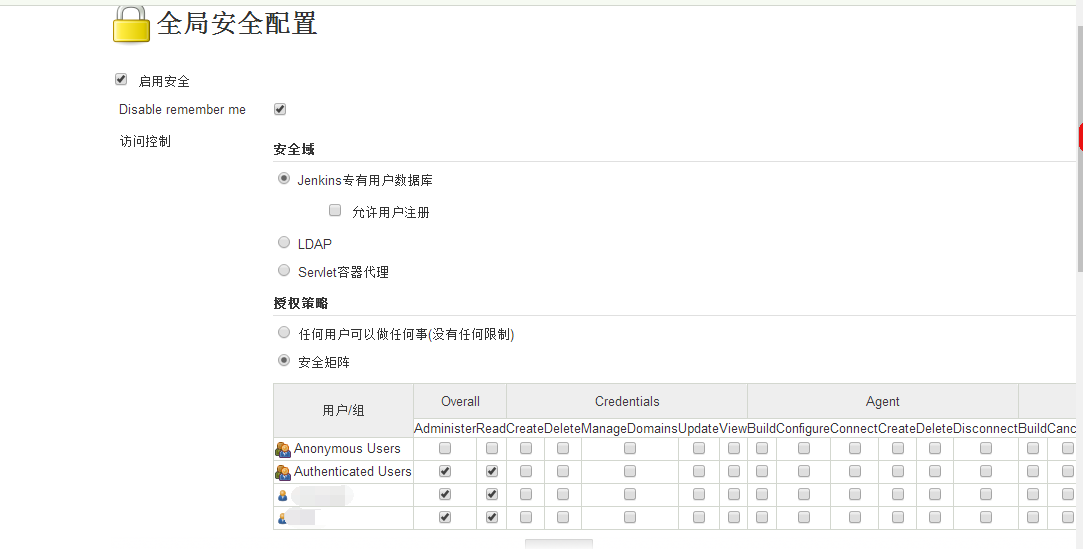Check ManageDomains for Anonymous Users

(630, 448)
